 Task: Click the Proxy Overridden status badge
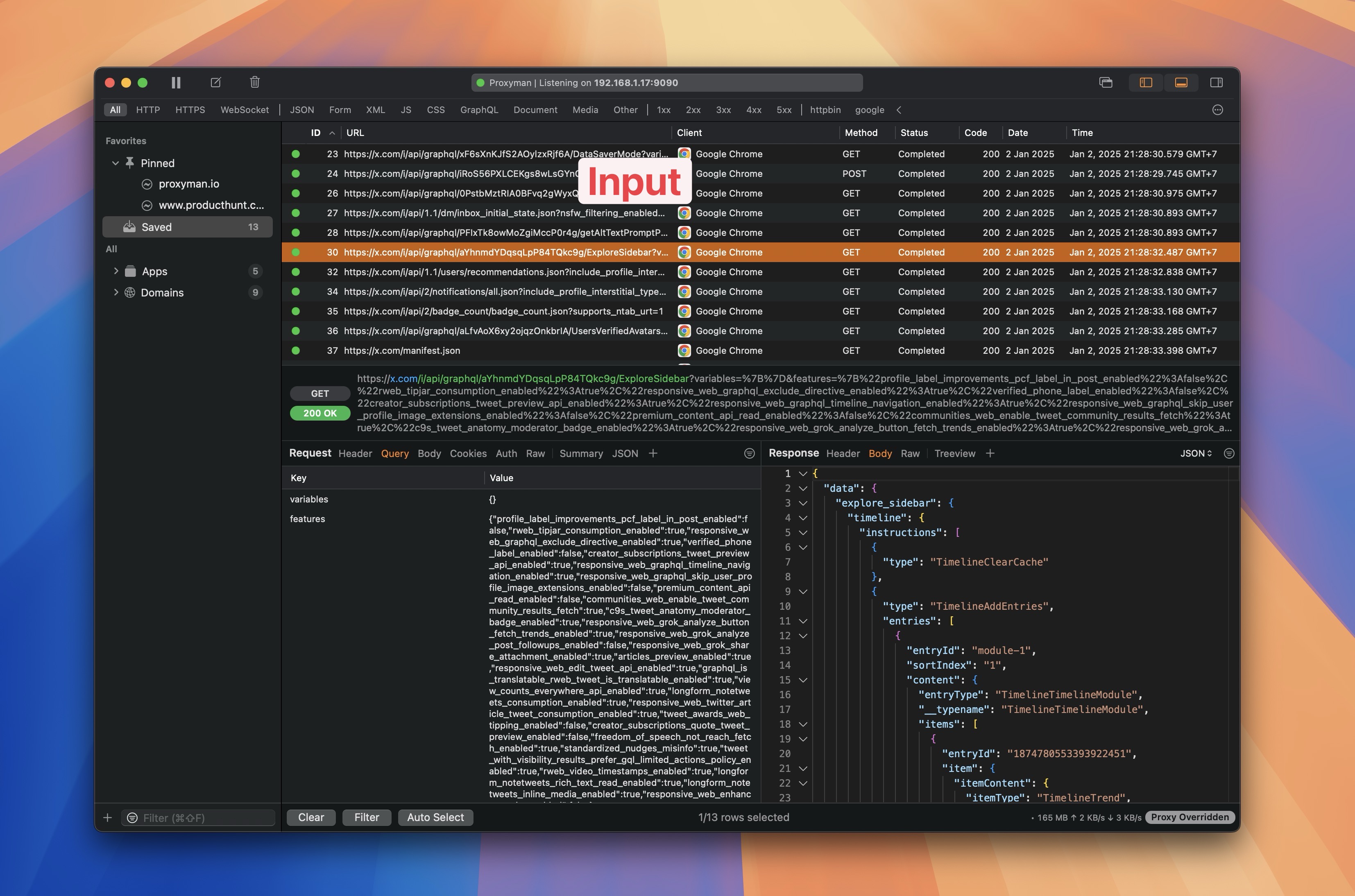(x=1190, y=818)
